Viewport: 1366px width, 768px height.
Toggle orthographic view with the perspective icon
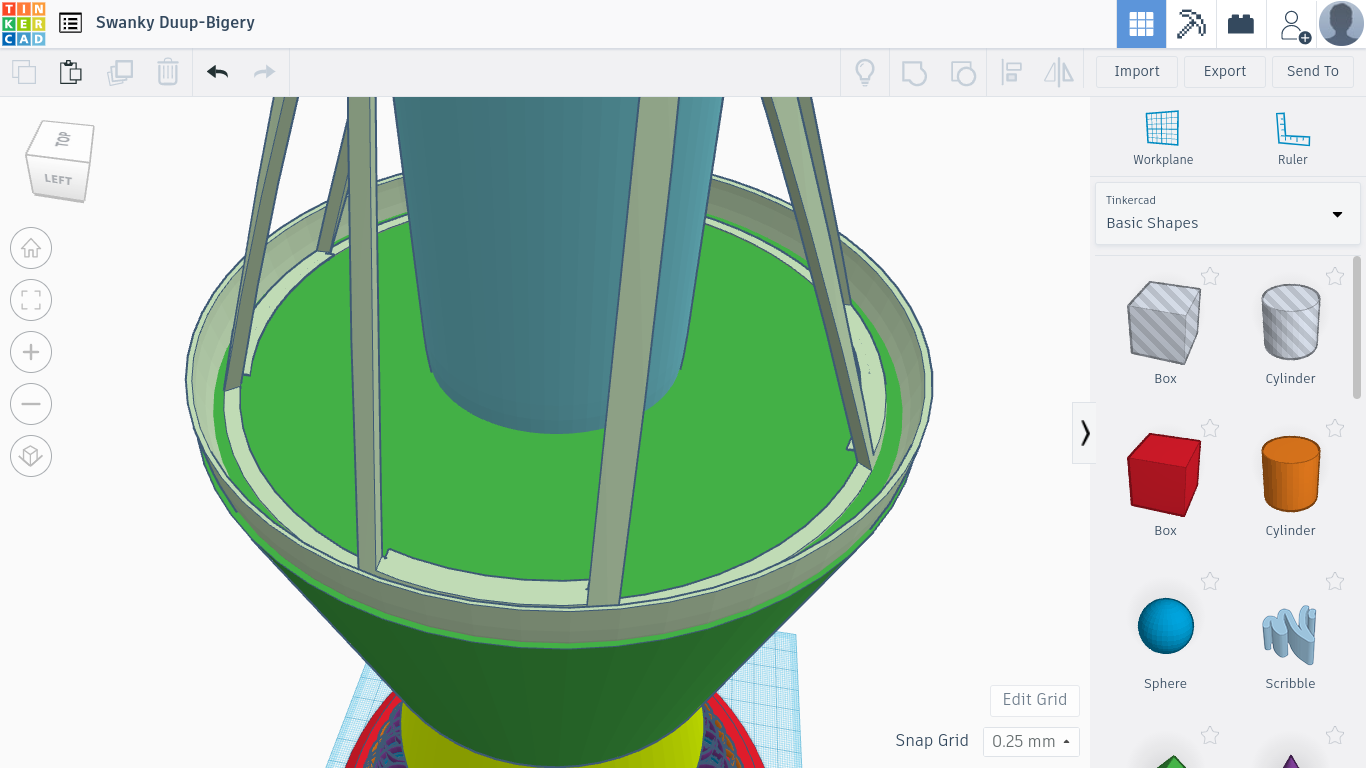(x=31, y=455)
